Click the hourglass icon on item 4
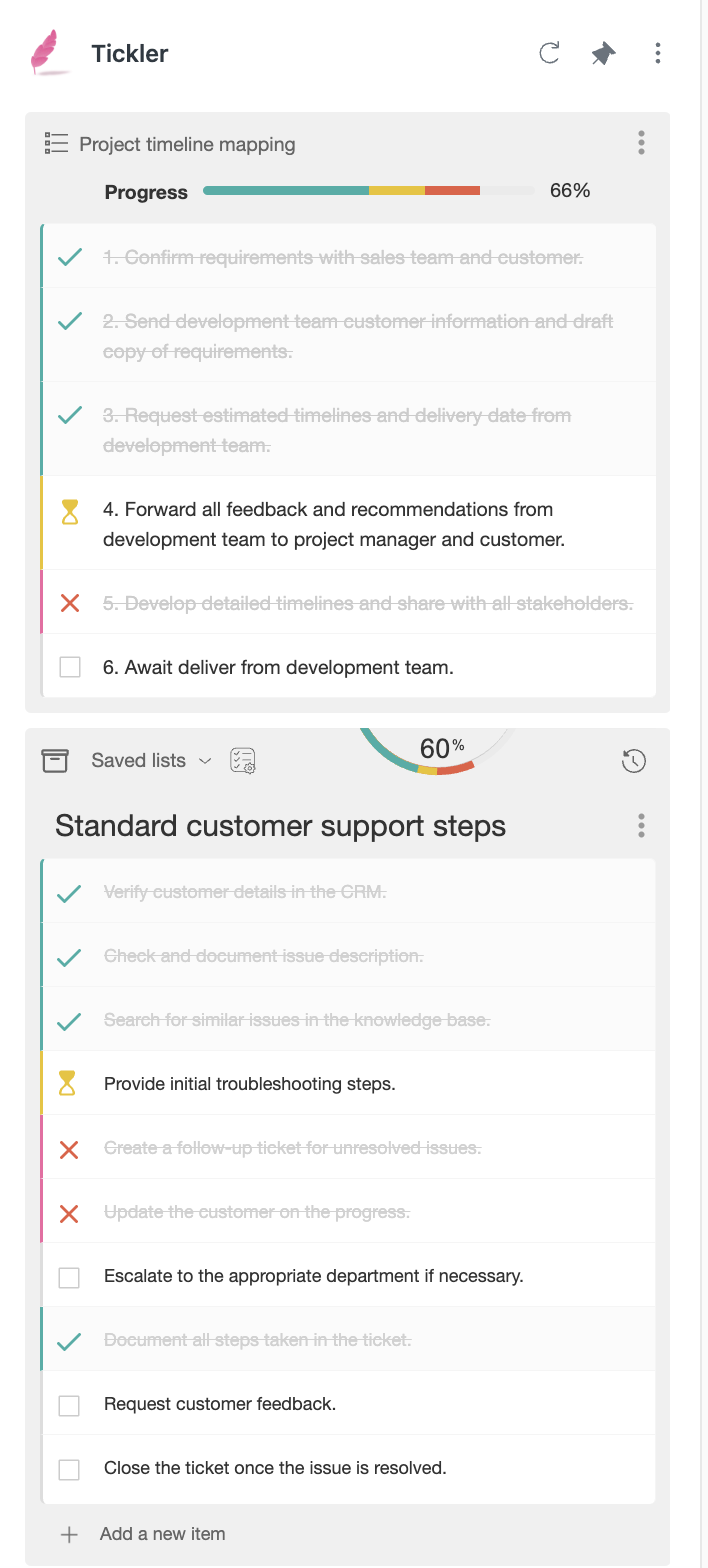 (x=69, y=514)
